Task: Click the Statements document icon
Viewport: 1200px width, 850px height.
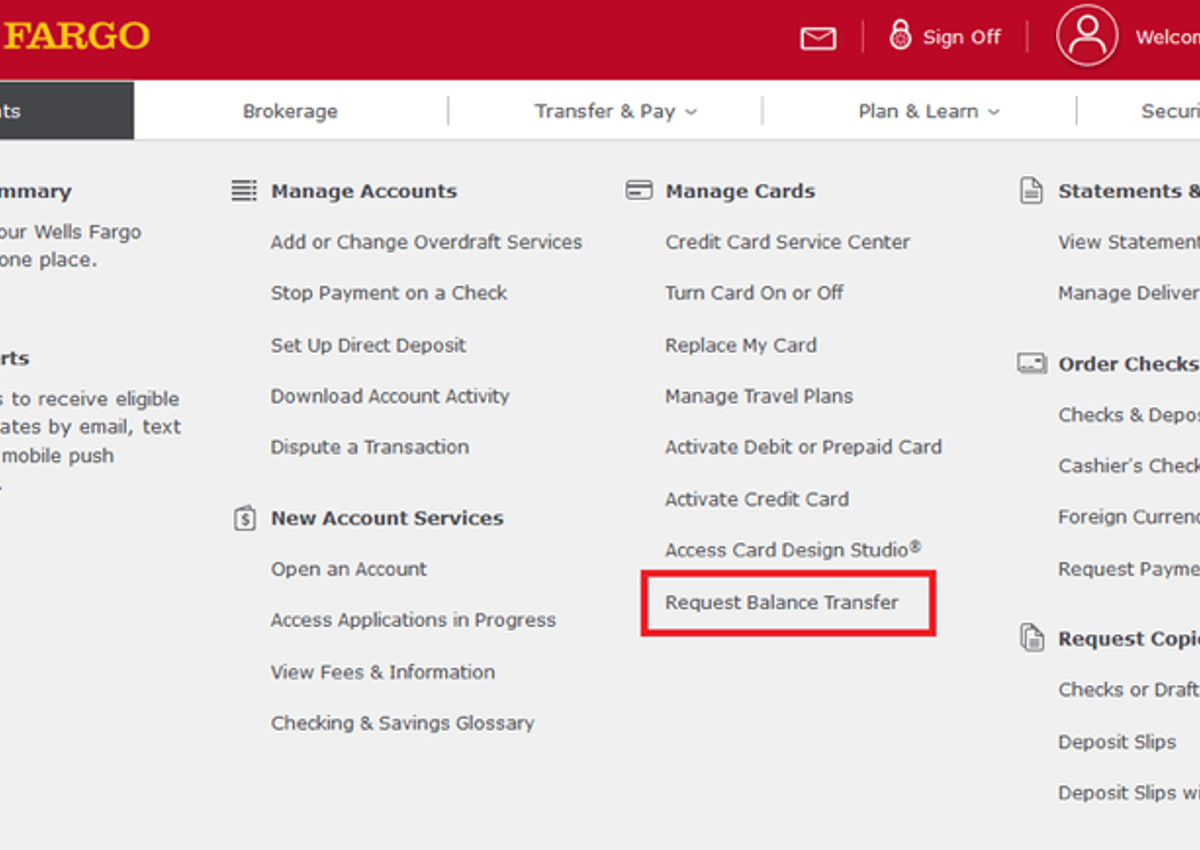Action: pyautogui.click(x=1031, y=191)
